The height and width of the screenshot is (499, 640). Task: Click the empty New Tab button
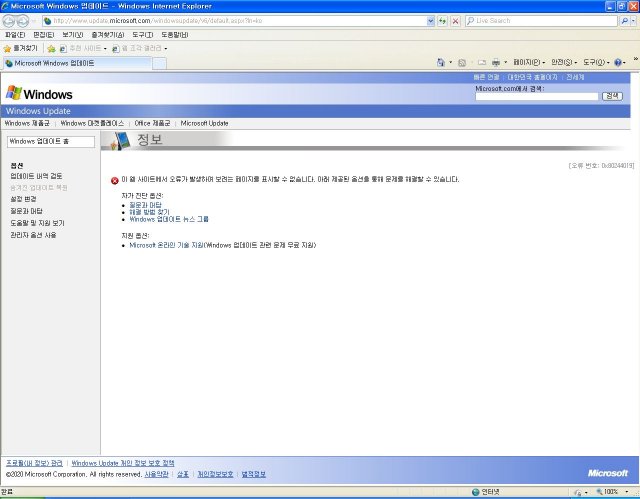tap(159, 64)
